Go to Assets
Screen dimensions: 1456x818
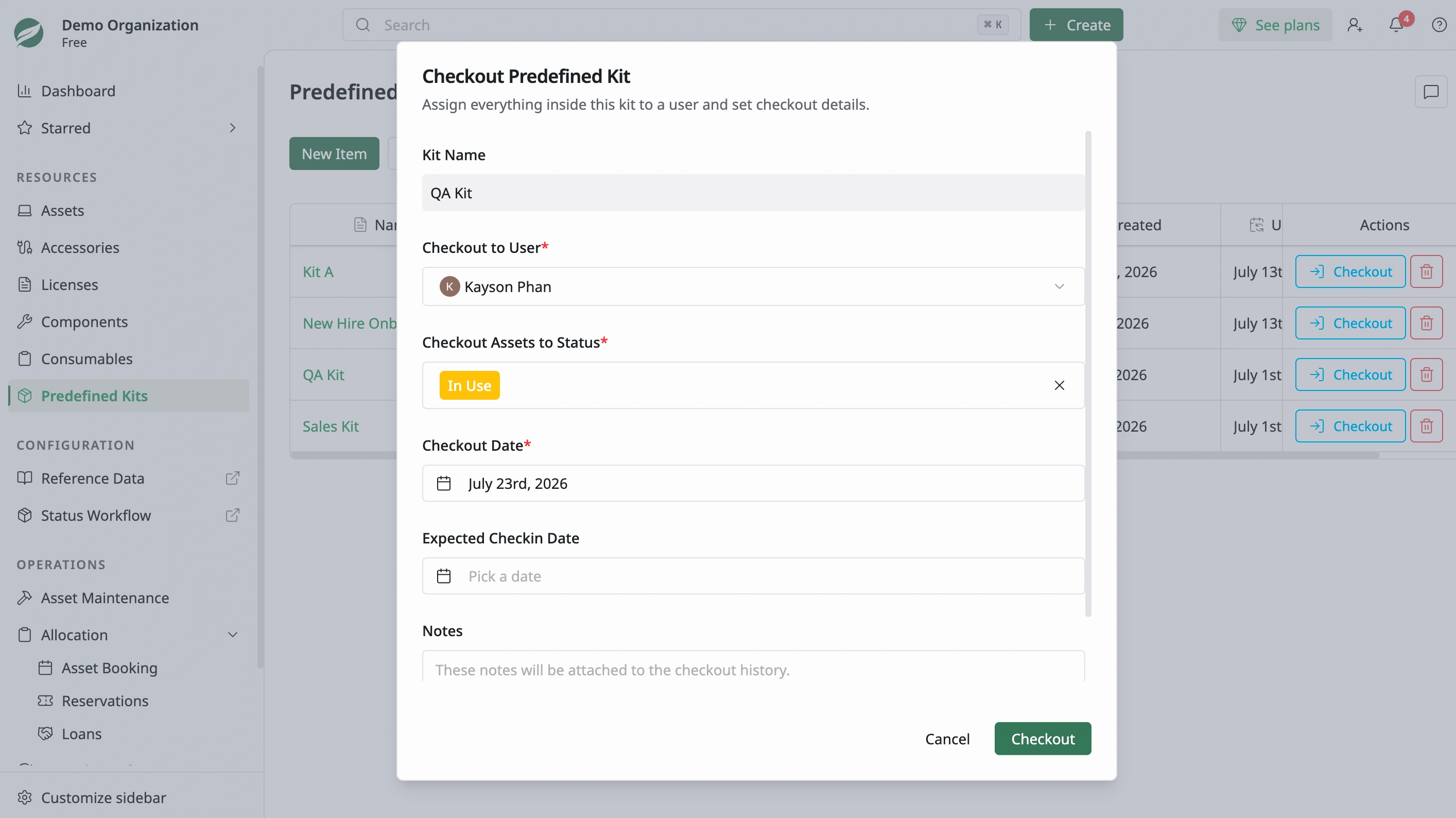129,211
